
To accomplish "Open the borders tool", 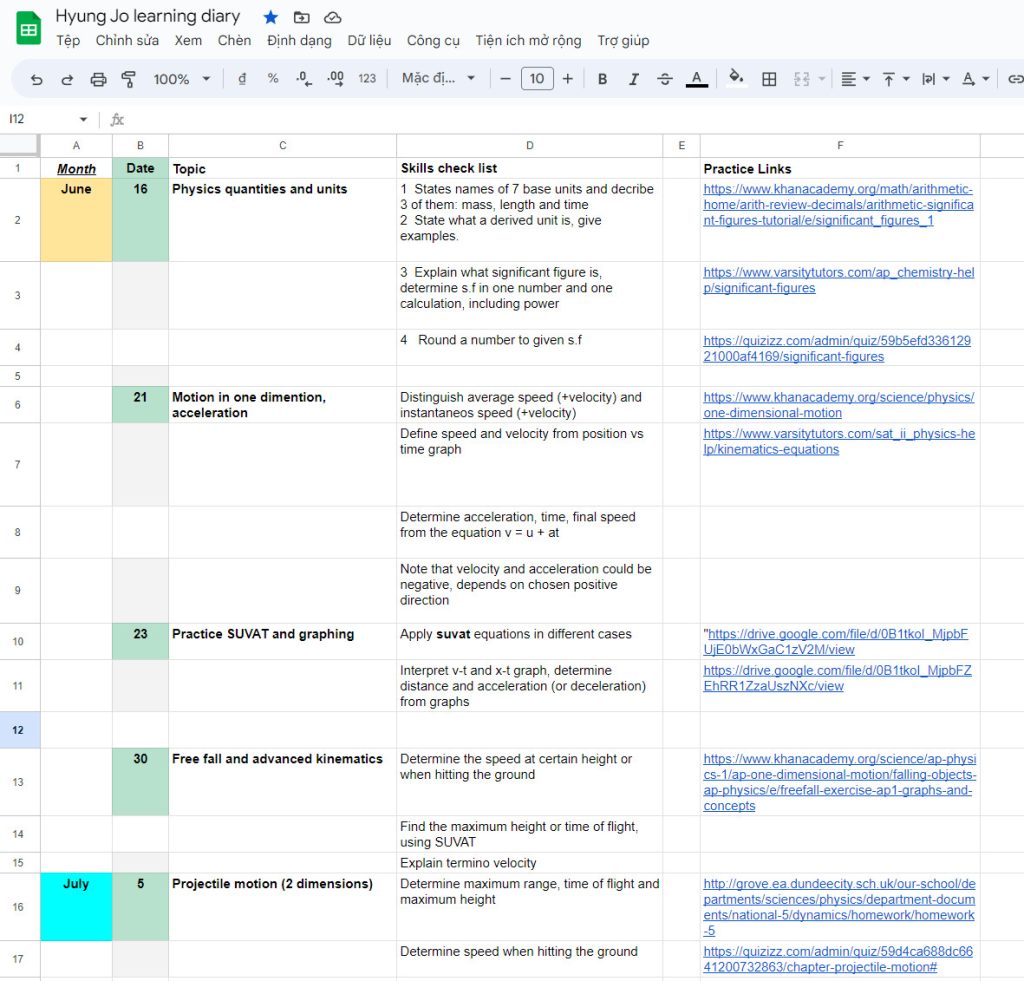I will 769,79.
